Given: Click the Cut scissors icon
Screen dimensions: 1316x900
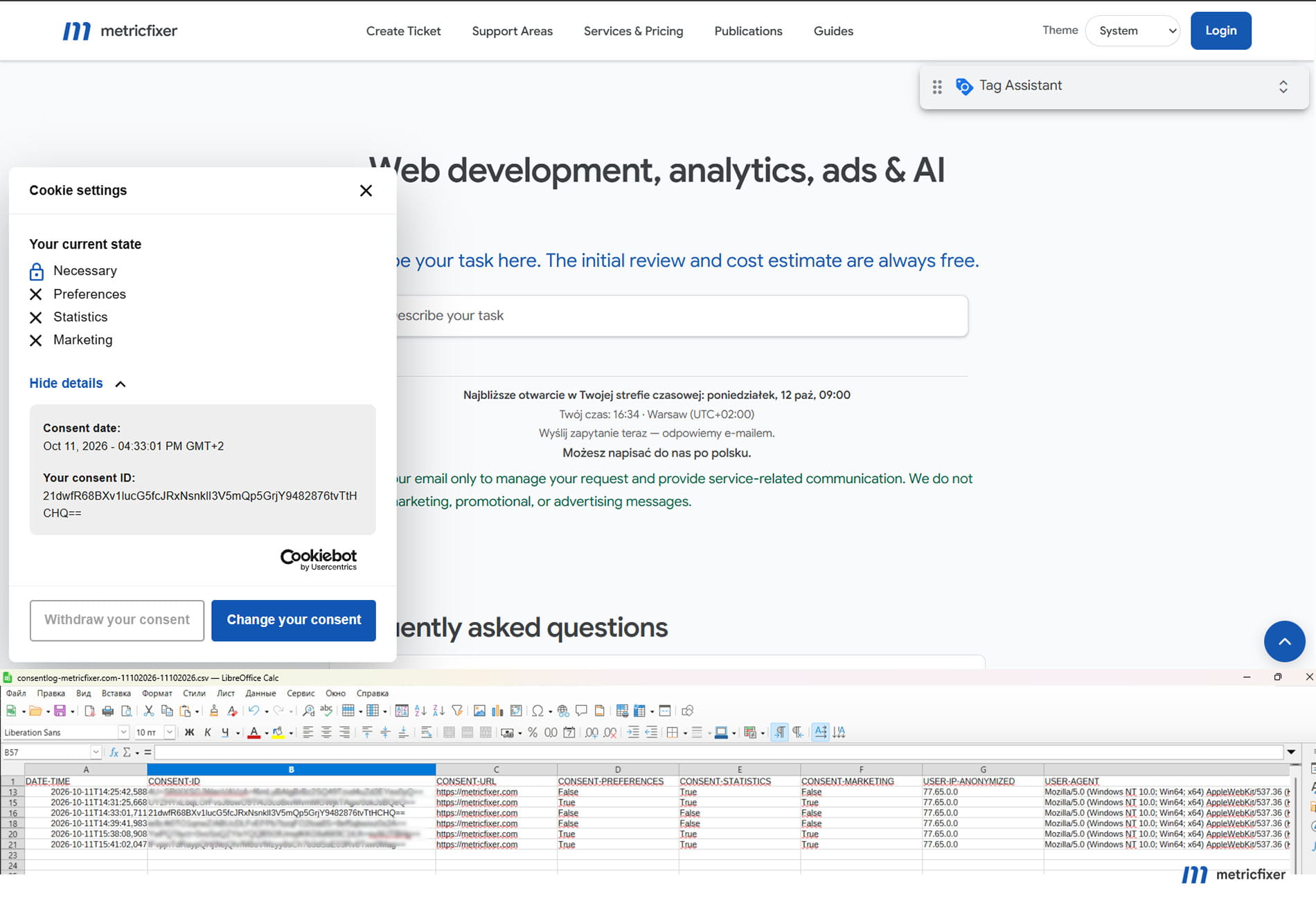Looking at the screenshot, I should (x=148, y=711).
